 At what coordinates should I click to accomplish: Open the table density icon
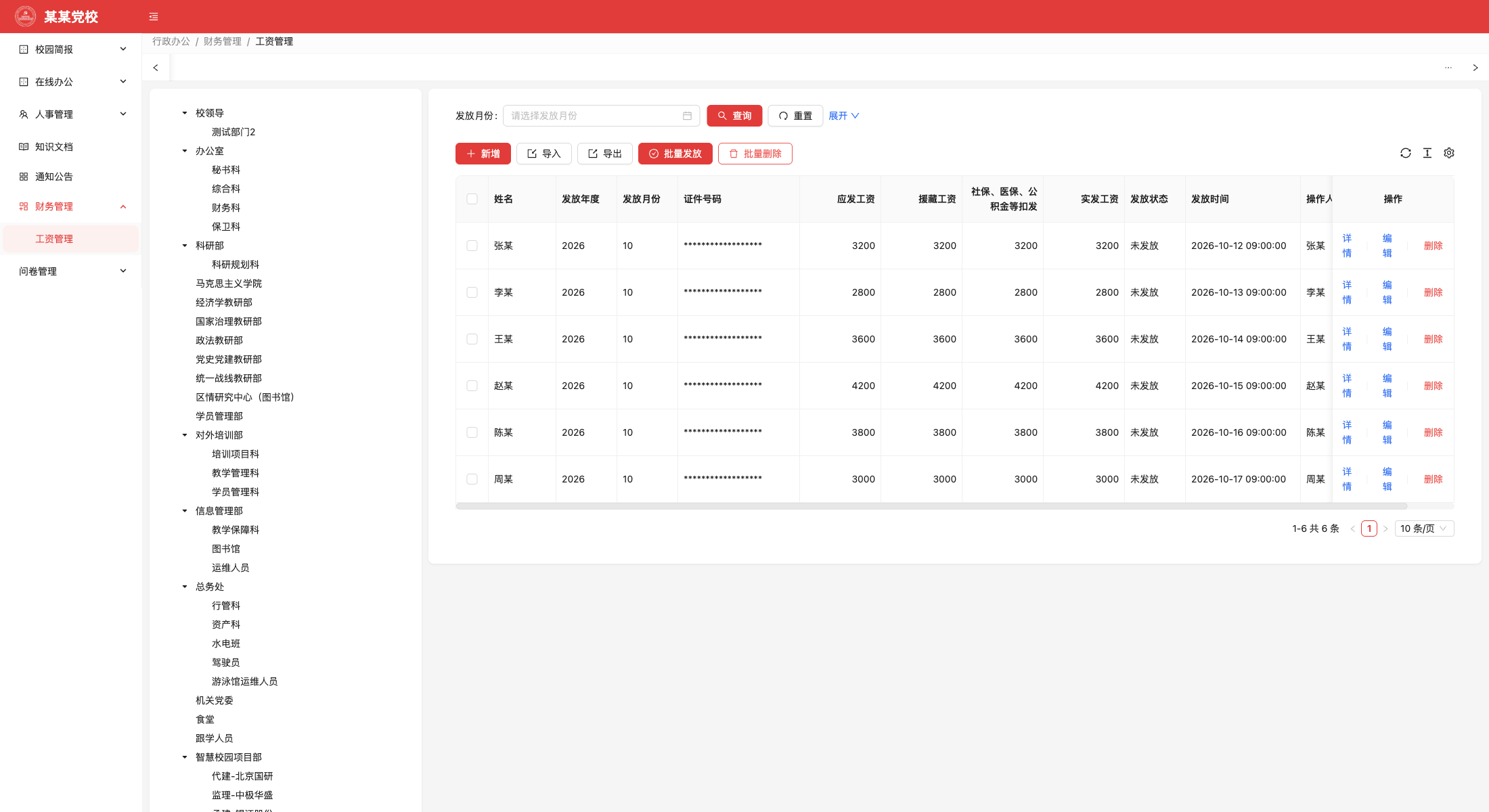coord(1427,154)
